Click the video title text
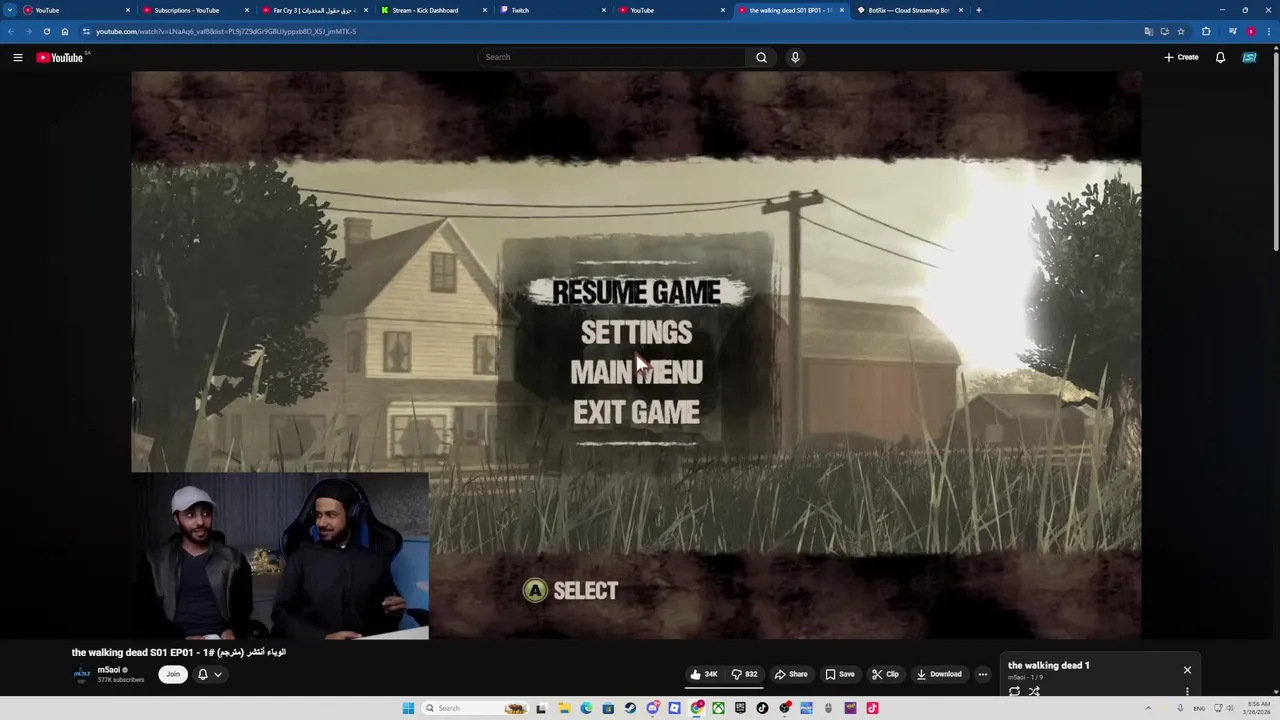The width and height of the screenshot is (1280, 720). 179,652
